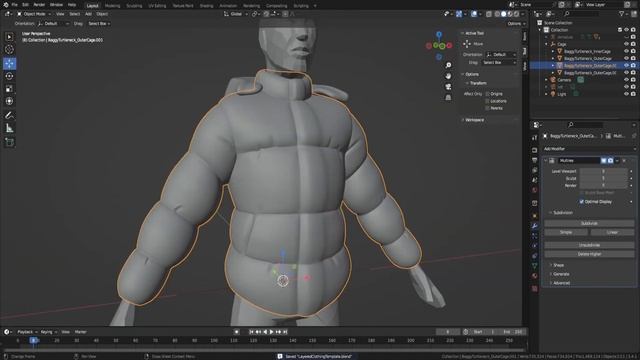Open the Output properties tab
This screenshot has height=360, width=640.
click(535, 160)
